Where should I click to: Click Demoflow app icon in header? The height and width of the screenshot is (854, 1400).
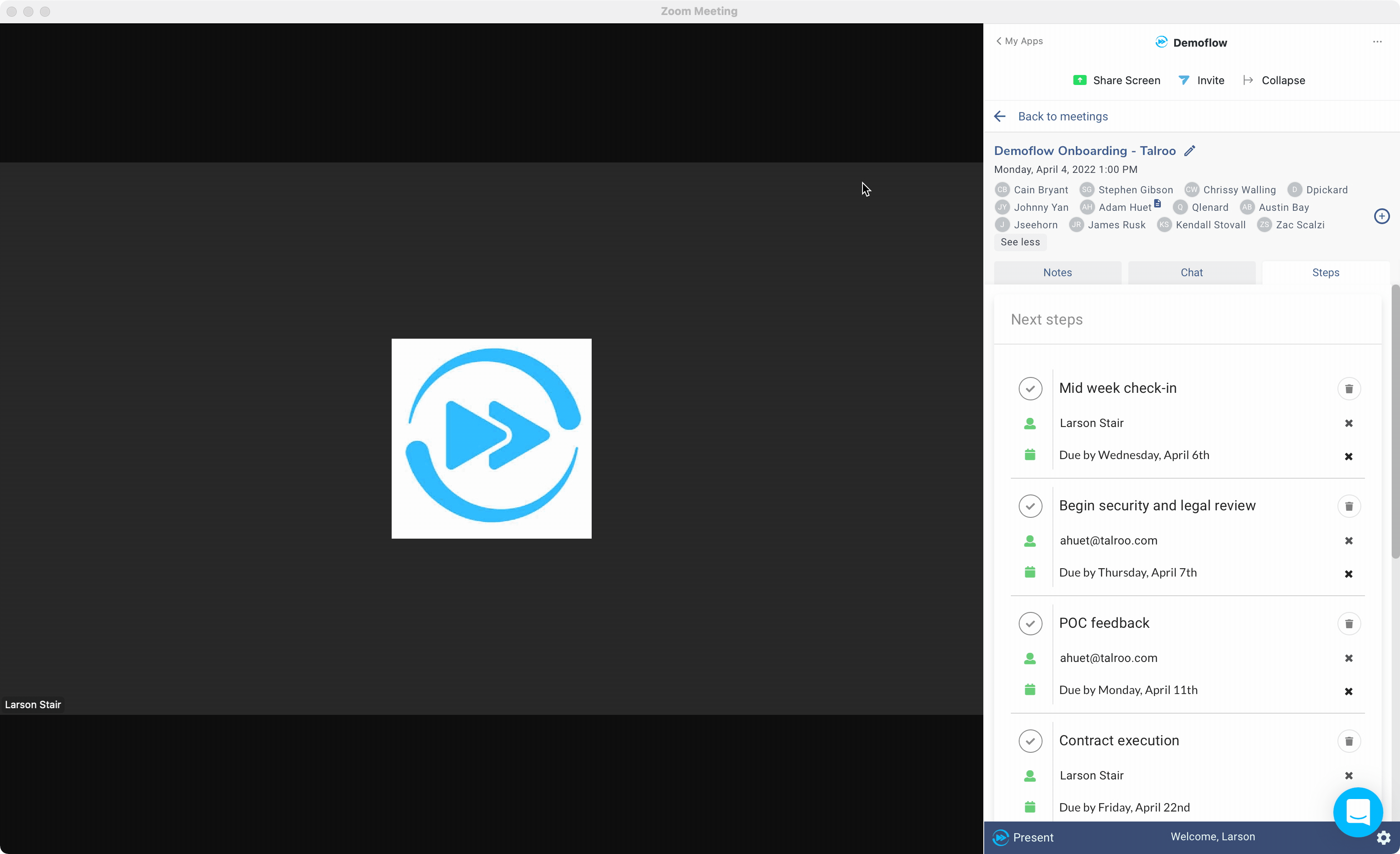pos(1161,42)
